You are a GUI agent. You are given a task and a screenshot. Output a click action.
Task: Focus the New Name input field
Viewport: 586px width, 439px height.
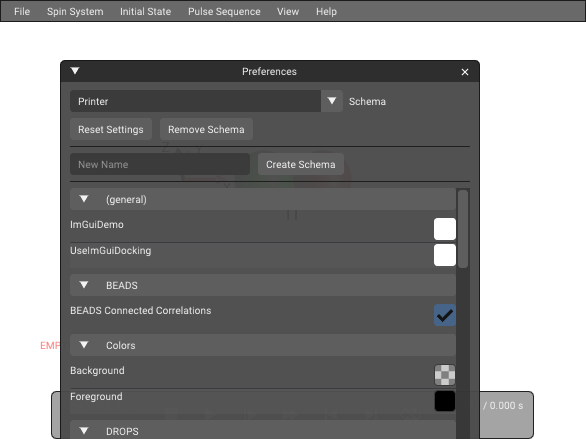160,164
